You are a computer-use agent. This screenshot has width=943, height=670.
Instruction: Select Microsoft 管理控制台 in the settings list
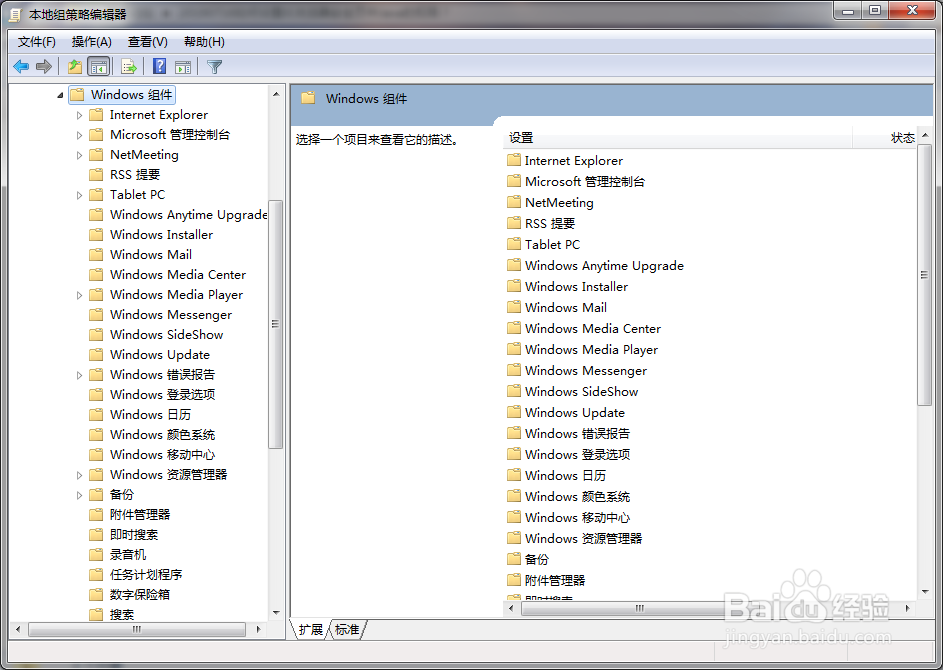(x=585, y=181)
